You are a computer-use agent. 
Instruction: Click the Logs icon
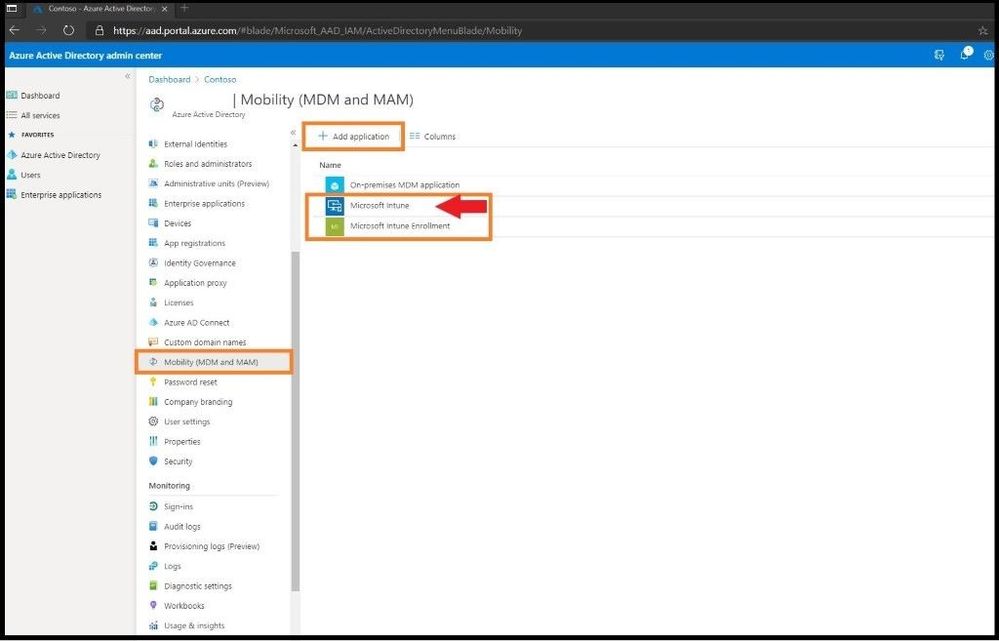coord(153,566)
